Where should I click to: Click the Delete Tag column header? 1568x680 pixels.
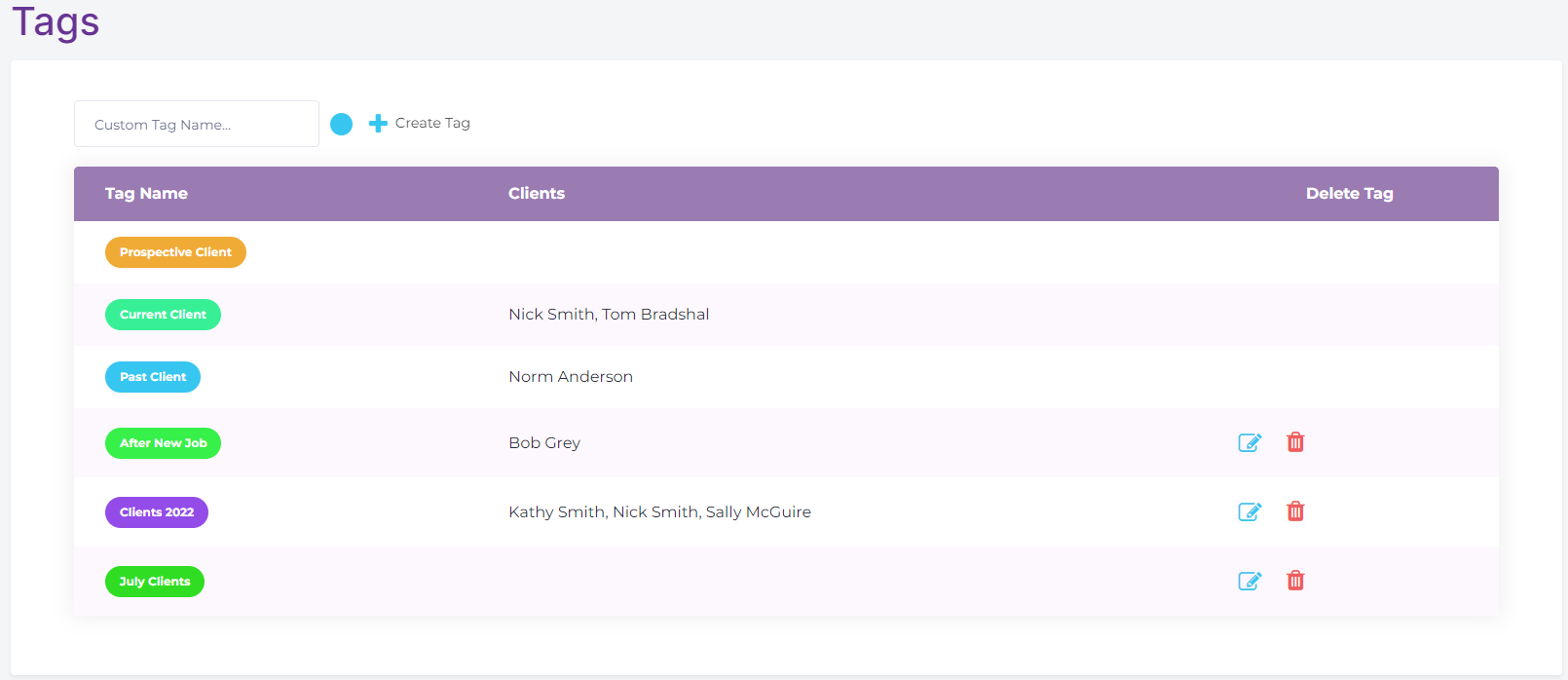(1349, 194)
